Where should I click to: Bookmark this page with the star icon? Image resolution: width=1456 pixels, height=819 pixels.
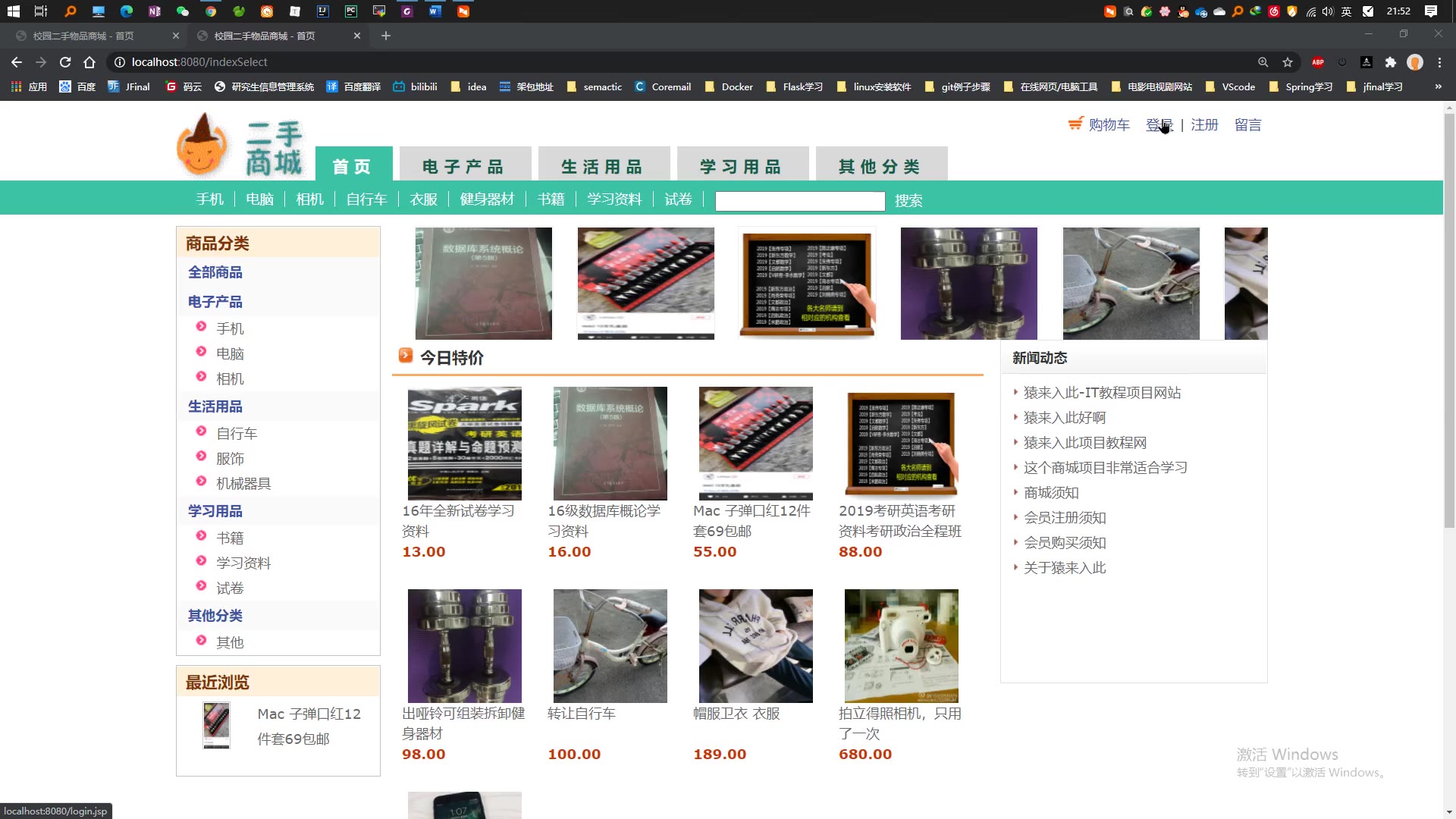(x=1288, y=62)
